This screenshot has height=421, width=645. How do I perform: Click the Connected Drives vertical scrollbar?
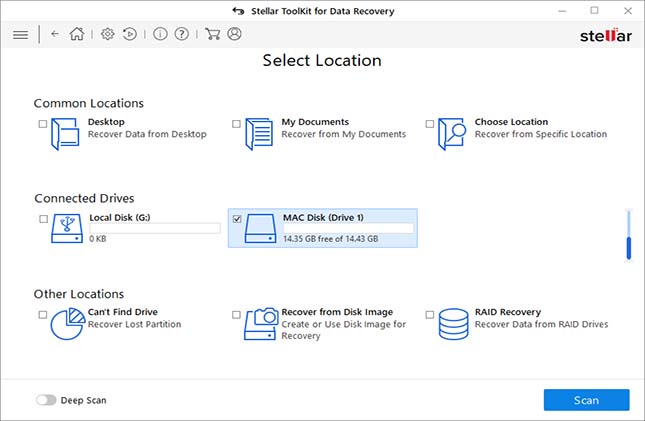point(628,235)
